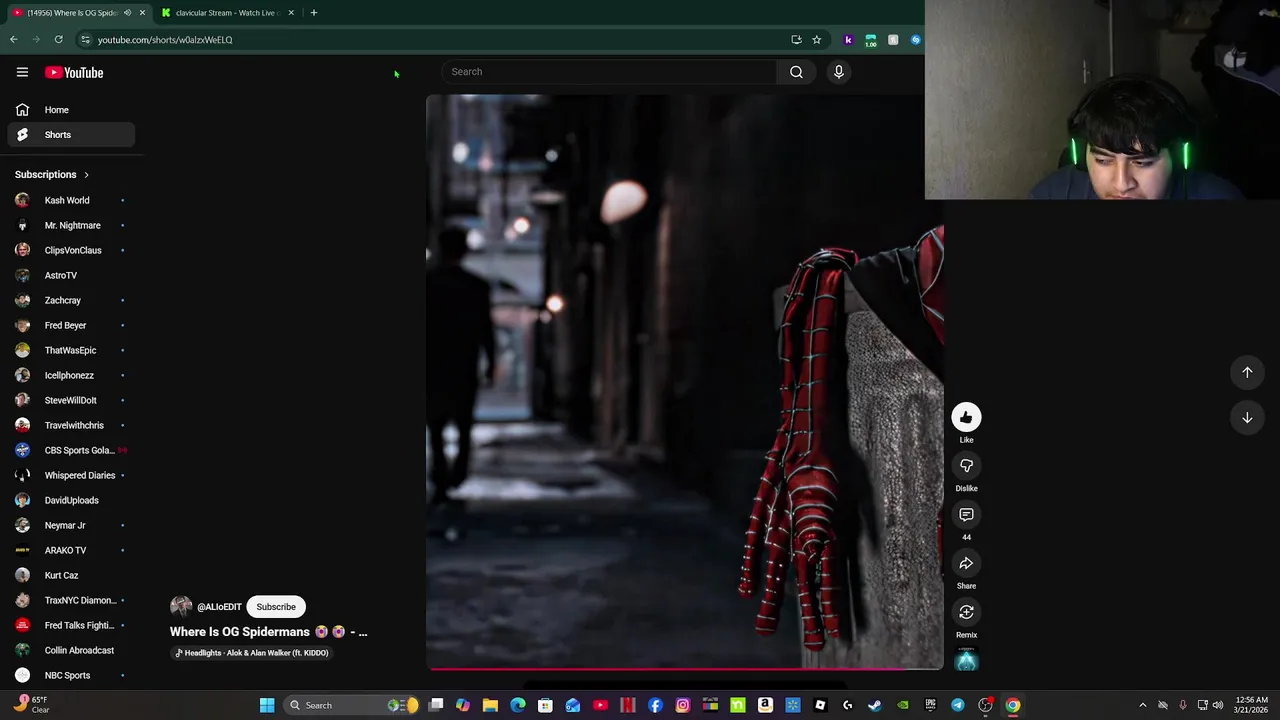Go to Home in sidebar

coord(70,110)
